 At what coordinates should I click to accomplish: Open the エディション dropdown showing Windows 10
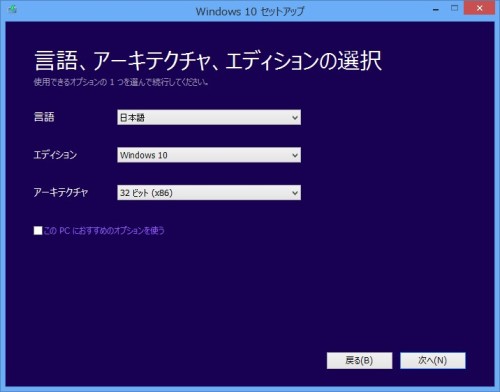[x=209, y=155]
